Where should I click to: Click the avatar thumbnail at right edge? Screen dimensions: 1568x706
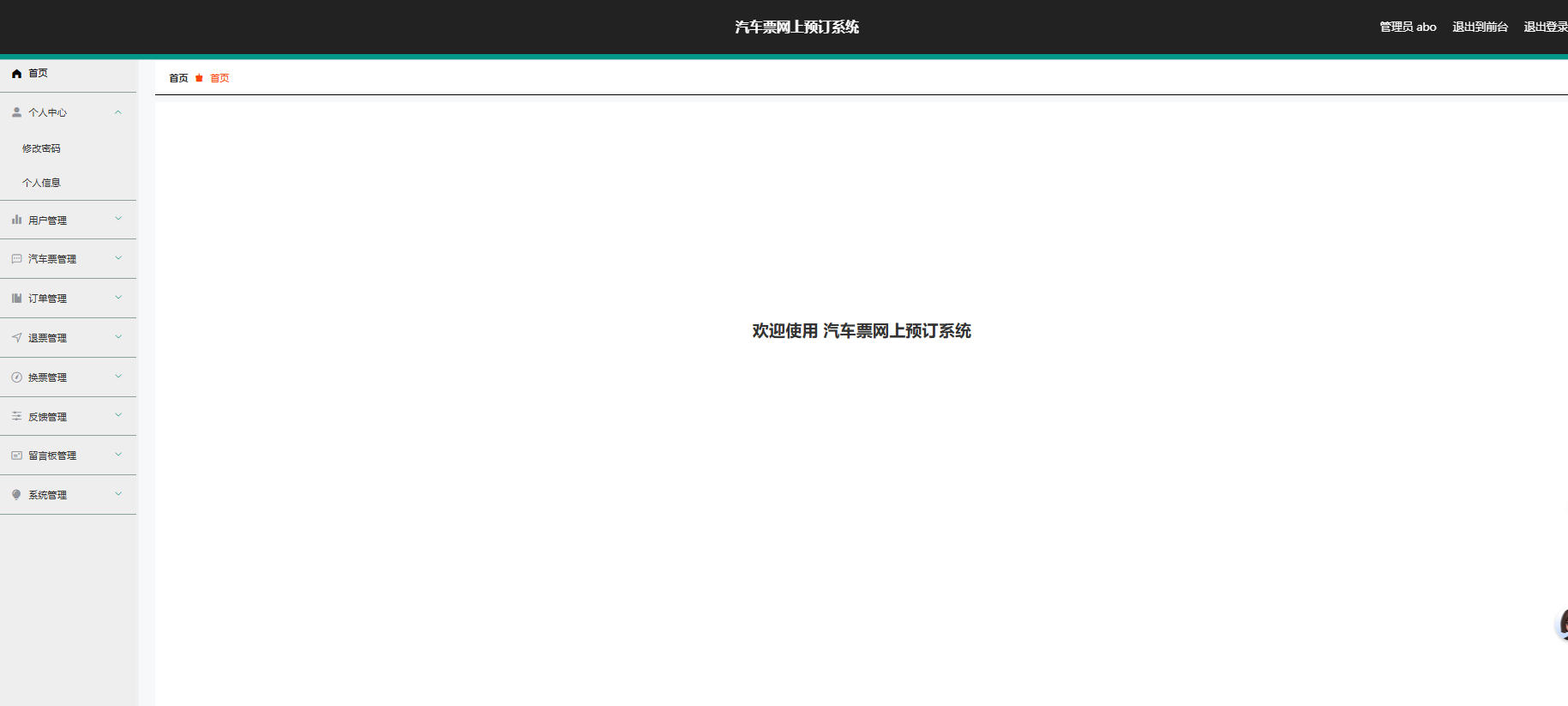1562,625
